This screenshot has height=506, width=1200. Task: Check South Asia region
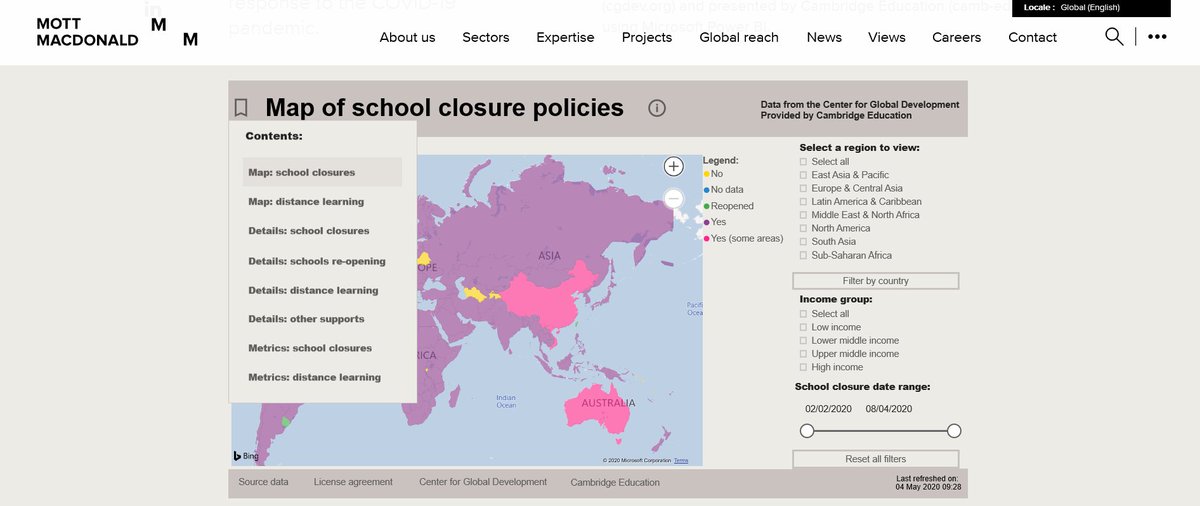[803, 242]
